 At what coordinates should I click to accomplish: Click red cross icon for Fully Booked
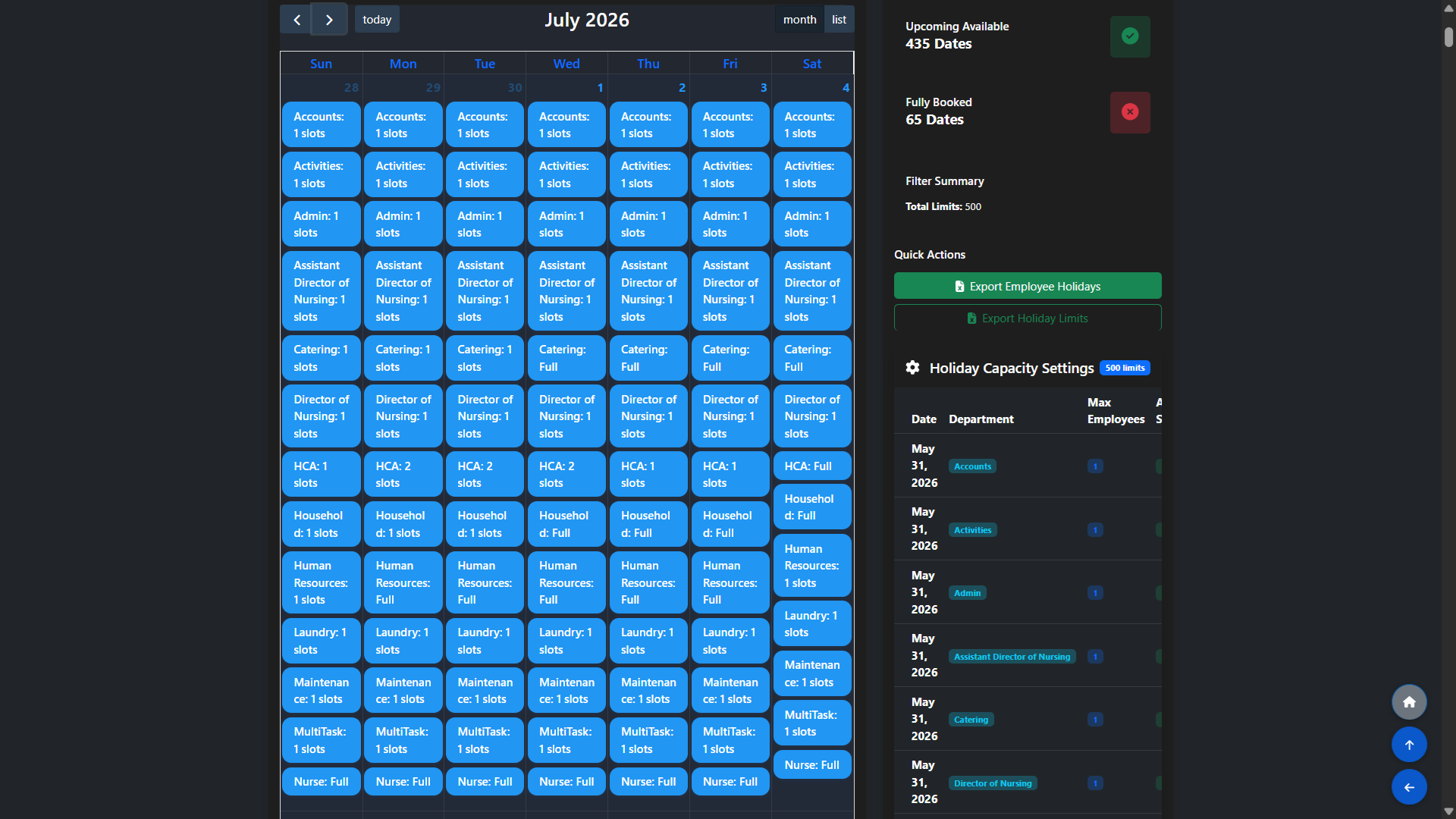[1130, 112]
